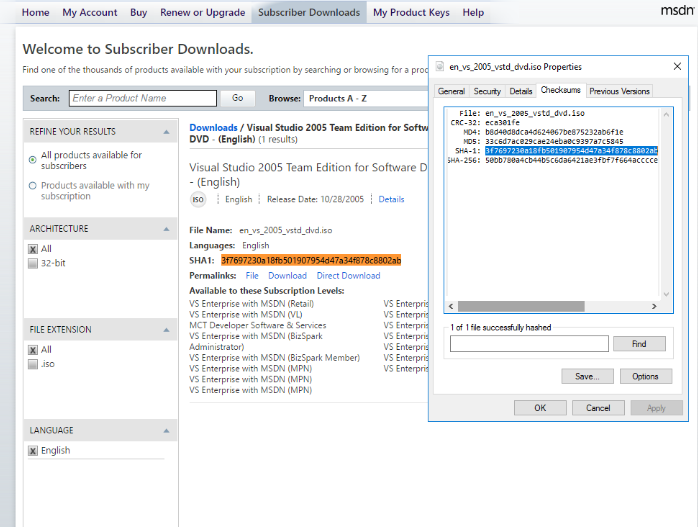Image resolution: width=698 pixels, height=527 pixels.
Task: Click file name en_vs_2005_vstd_dvd.iso on webpage
Action: coord(285,231)
